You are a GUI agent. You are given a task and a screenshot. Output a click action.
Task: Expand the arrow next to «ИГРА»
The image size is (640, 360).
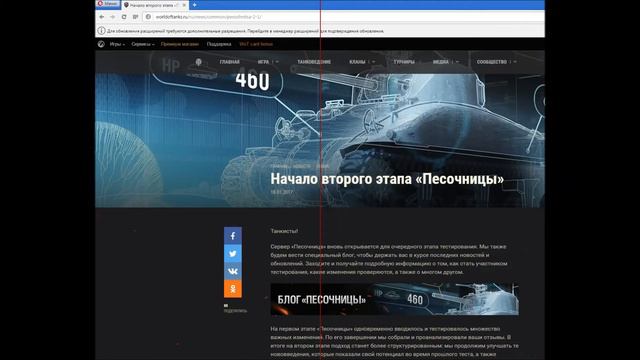(277, 62)
